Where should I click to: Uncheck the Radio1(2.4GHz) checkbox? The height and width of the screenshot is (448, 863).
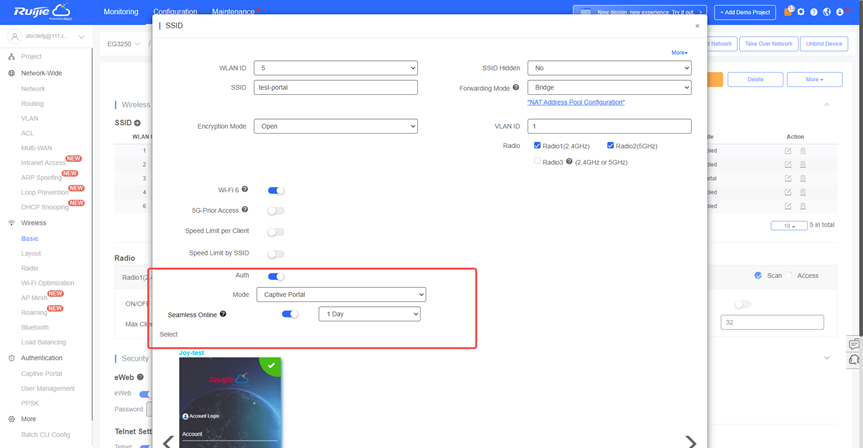click(538, 146)
